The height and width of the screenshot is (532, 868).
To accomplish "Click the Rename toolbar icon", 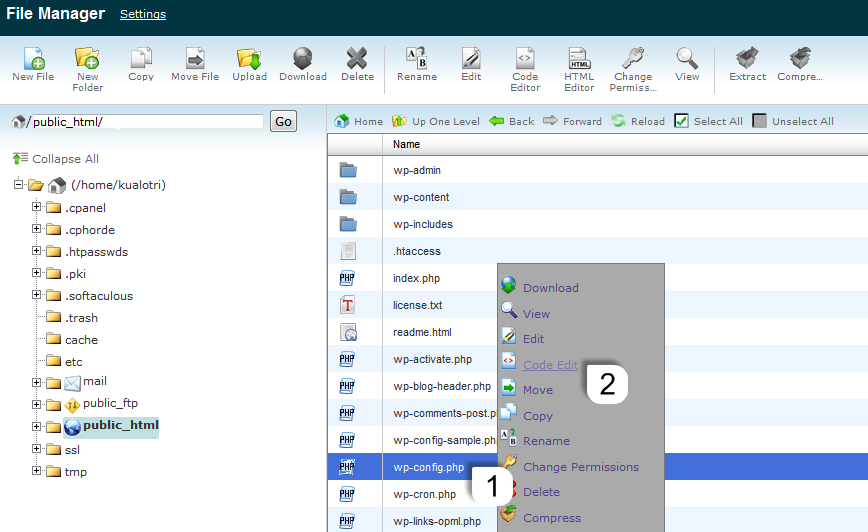I will pyautogui.click(x=416, y=60).
